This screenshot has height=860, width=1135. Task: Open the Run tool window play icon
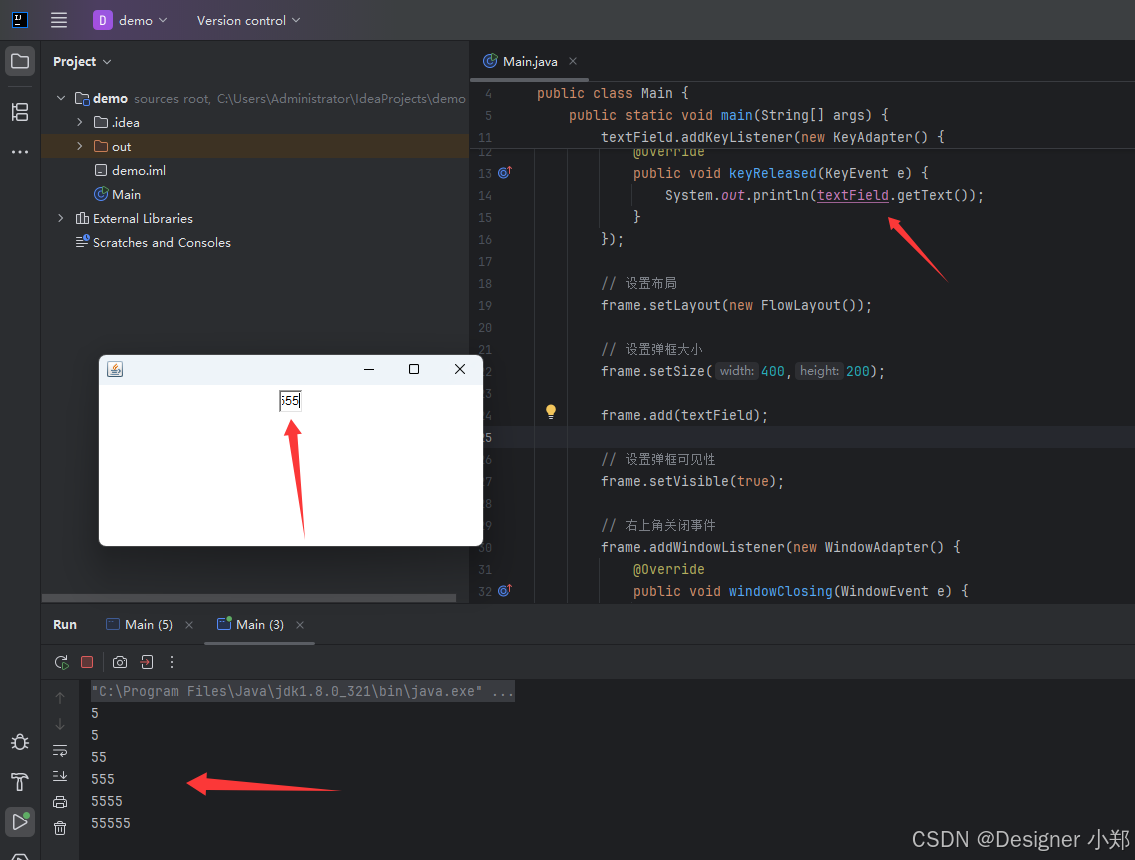(x=20, y=821)
